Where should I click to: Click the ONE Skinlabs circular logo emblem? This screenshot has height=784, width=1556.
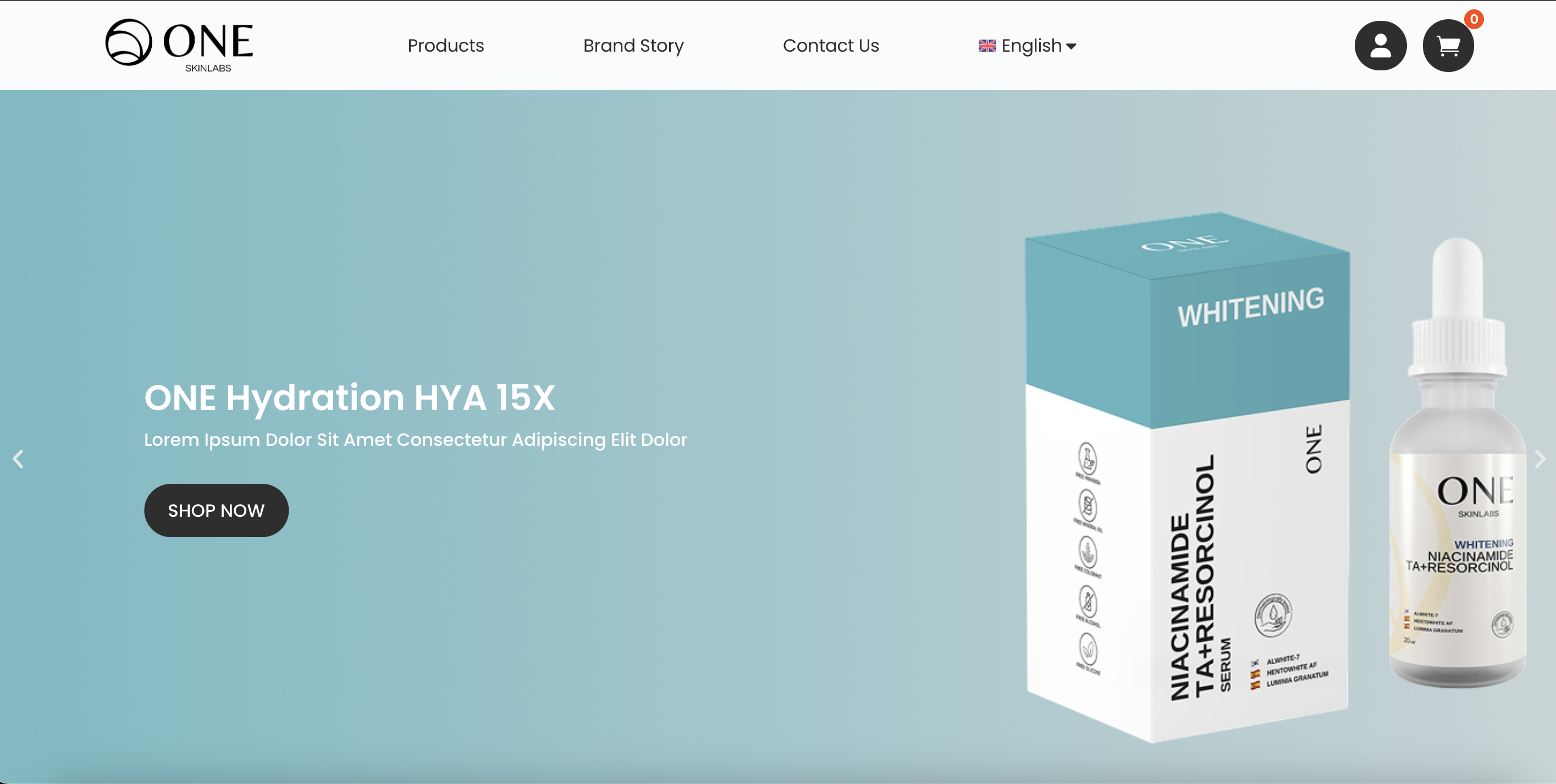128,42
